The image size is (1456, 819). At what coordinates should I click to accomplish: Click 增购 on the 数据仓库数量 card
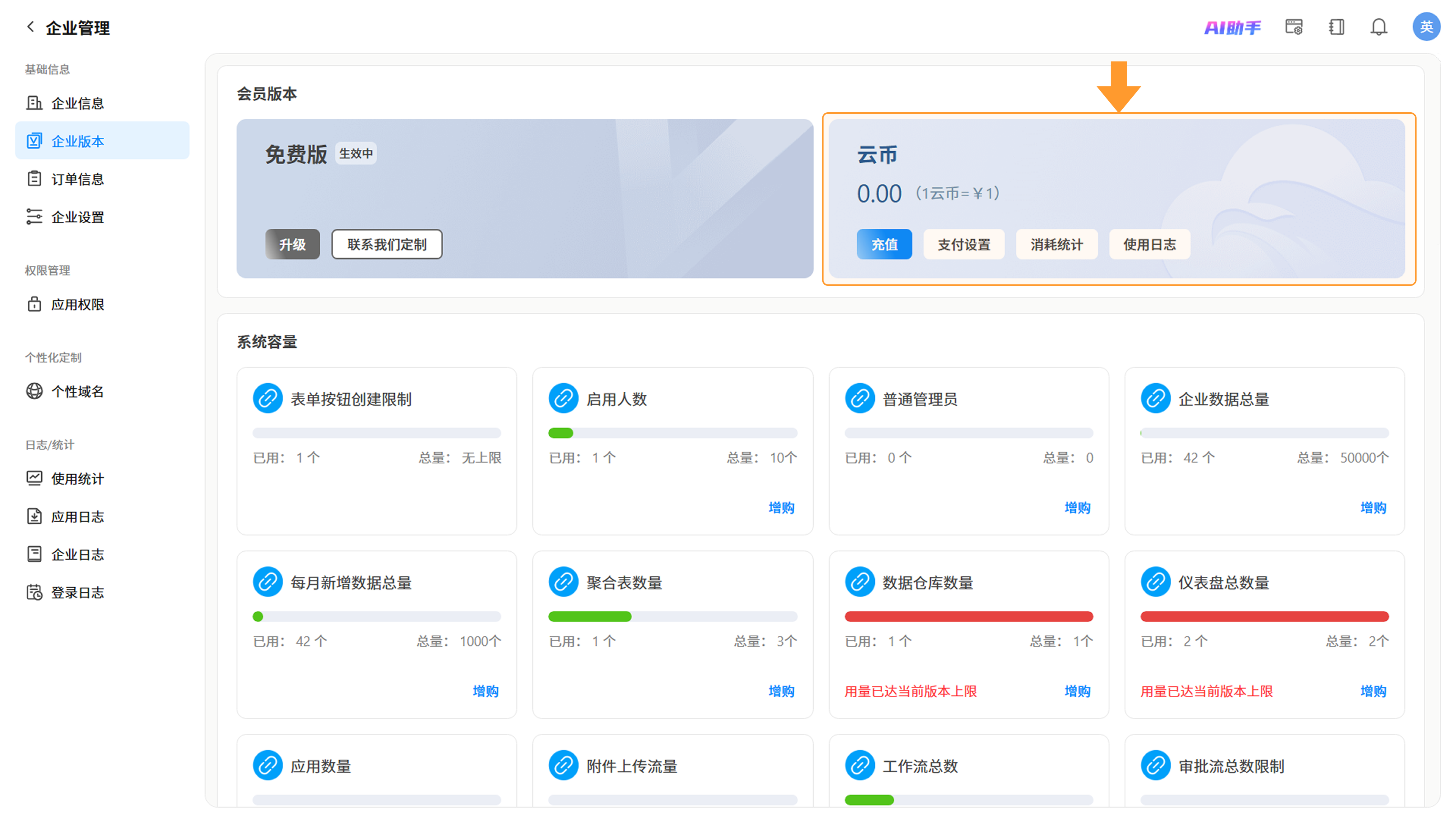pyautogui.click(x=1078, y=691)
